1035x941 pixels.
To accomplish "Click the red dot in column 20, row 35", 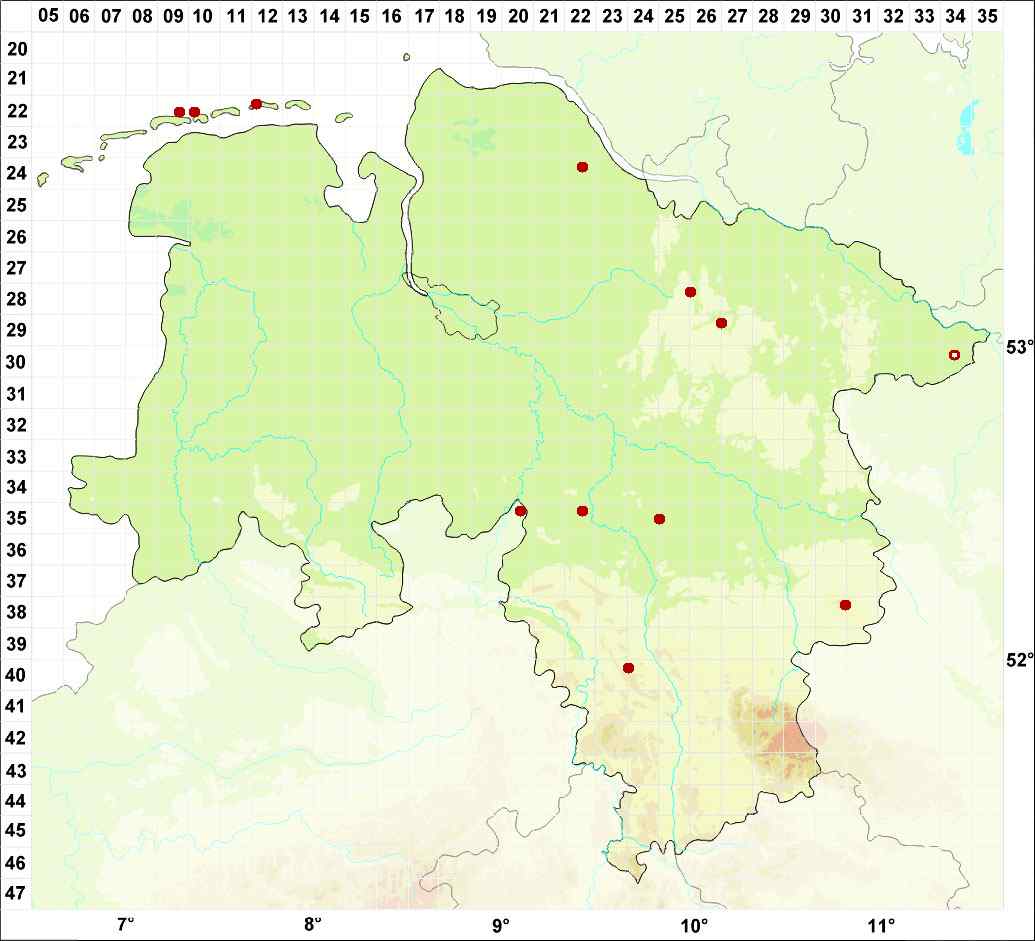I will click(520, 511).
